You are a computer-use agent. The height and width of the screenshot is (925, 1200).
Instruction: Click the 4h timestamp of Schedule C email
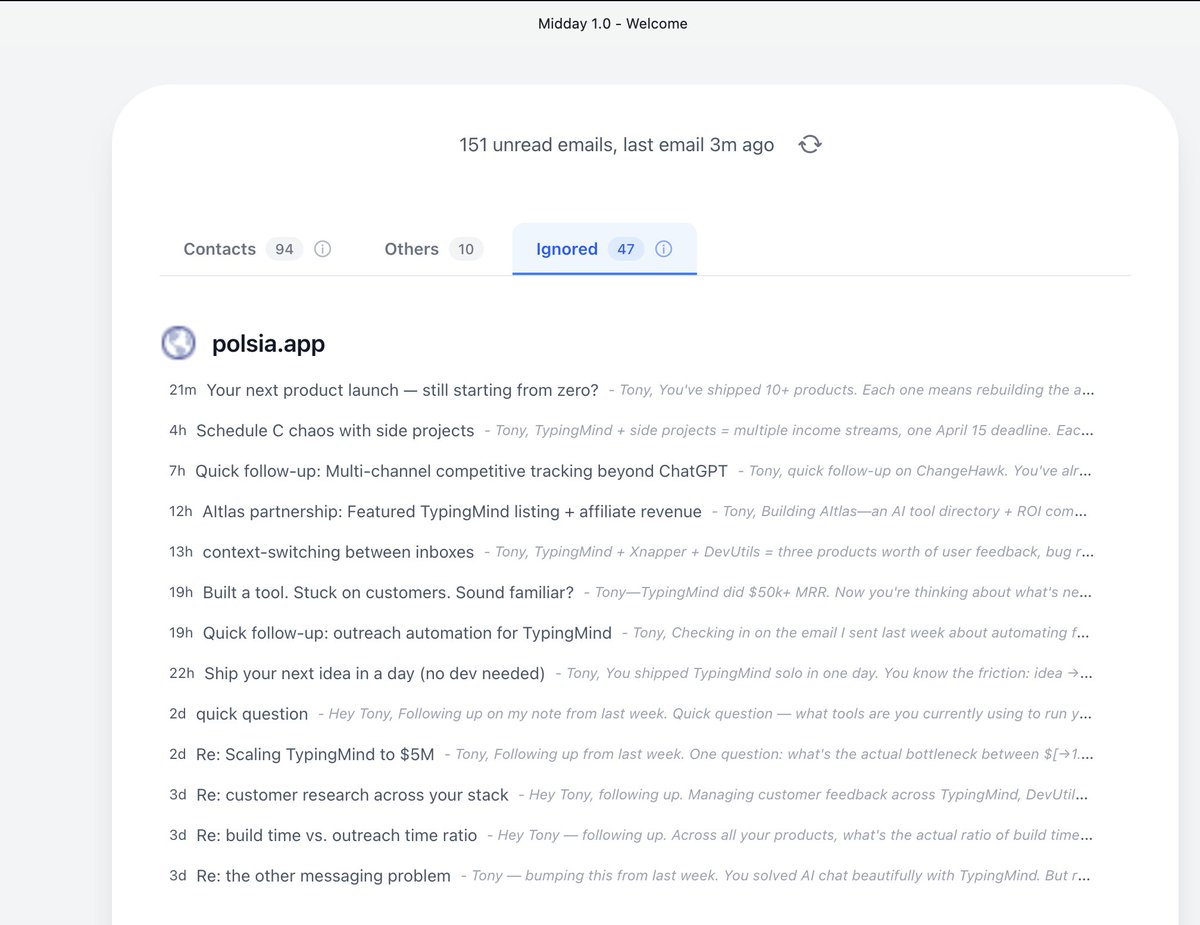(x=178, y=431)
